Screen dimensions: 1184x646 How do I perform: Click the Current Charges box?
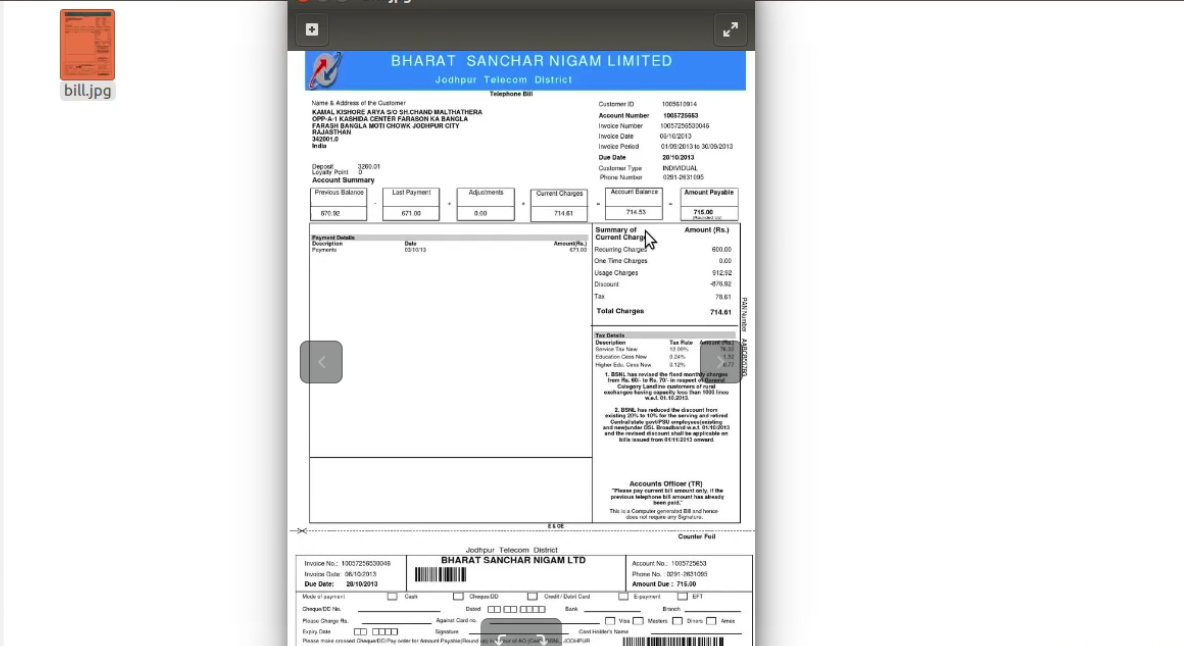coord(559,205)
